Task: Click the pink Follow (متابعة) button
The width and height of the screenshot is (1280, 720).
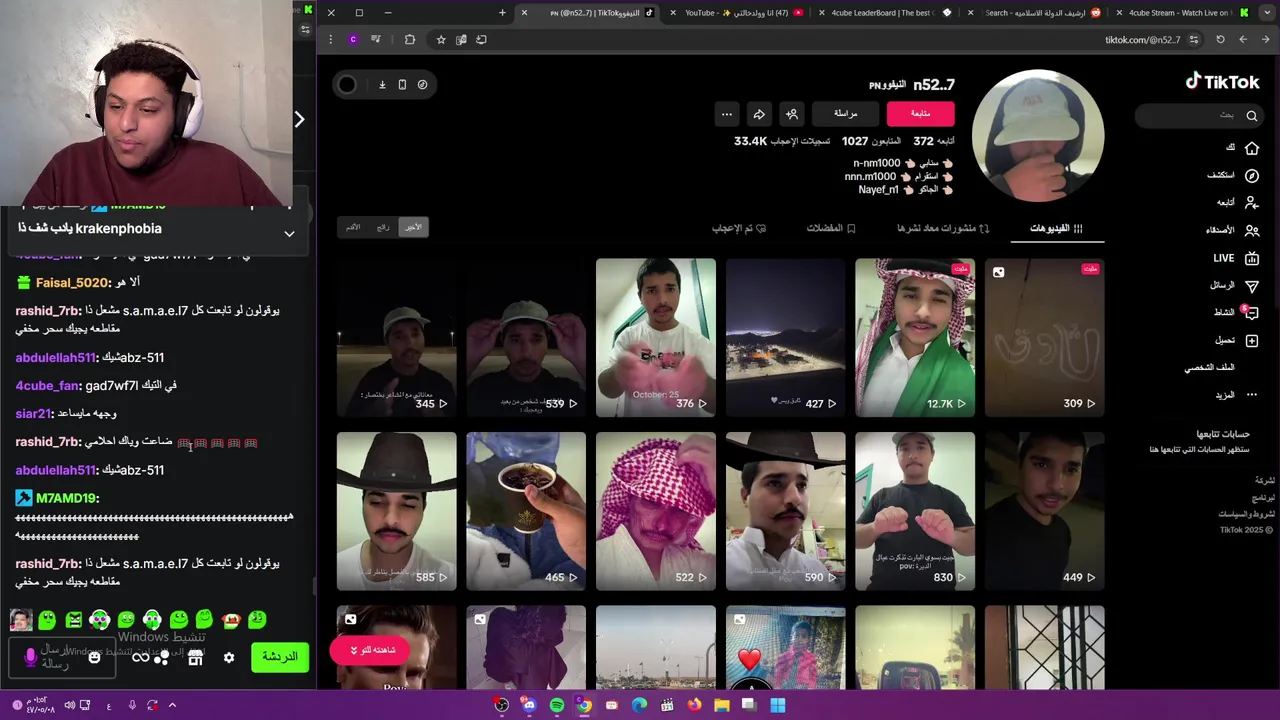Action: click(x=920, y=114)
